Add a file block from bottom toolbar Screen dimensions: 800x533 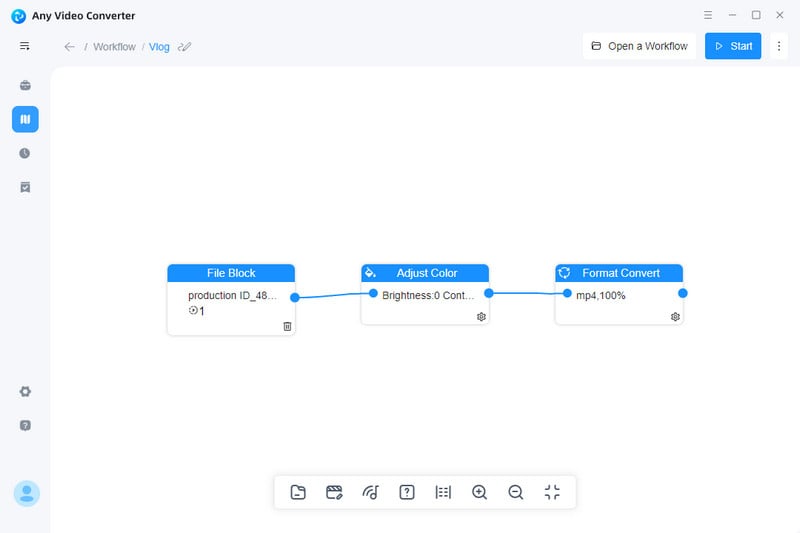click(298, 492)
